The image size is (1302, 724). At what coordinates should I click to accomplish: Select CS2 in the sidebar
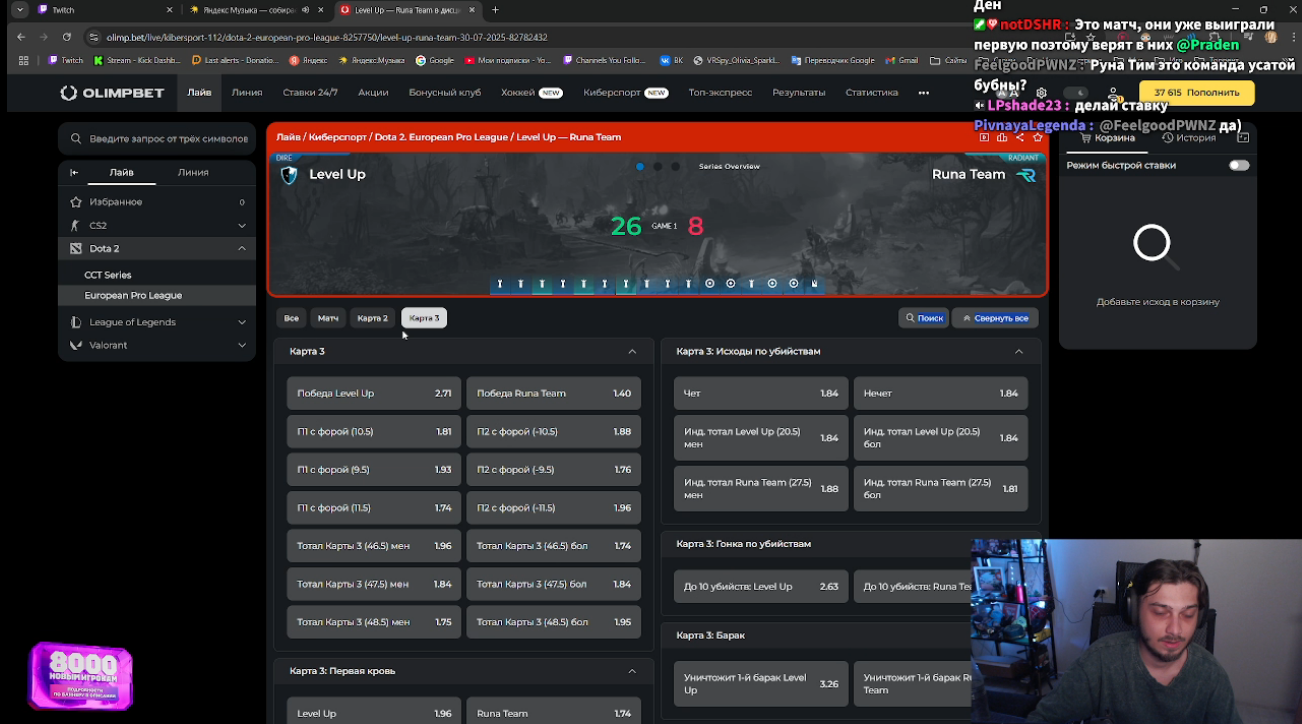[157, 225]
